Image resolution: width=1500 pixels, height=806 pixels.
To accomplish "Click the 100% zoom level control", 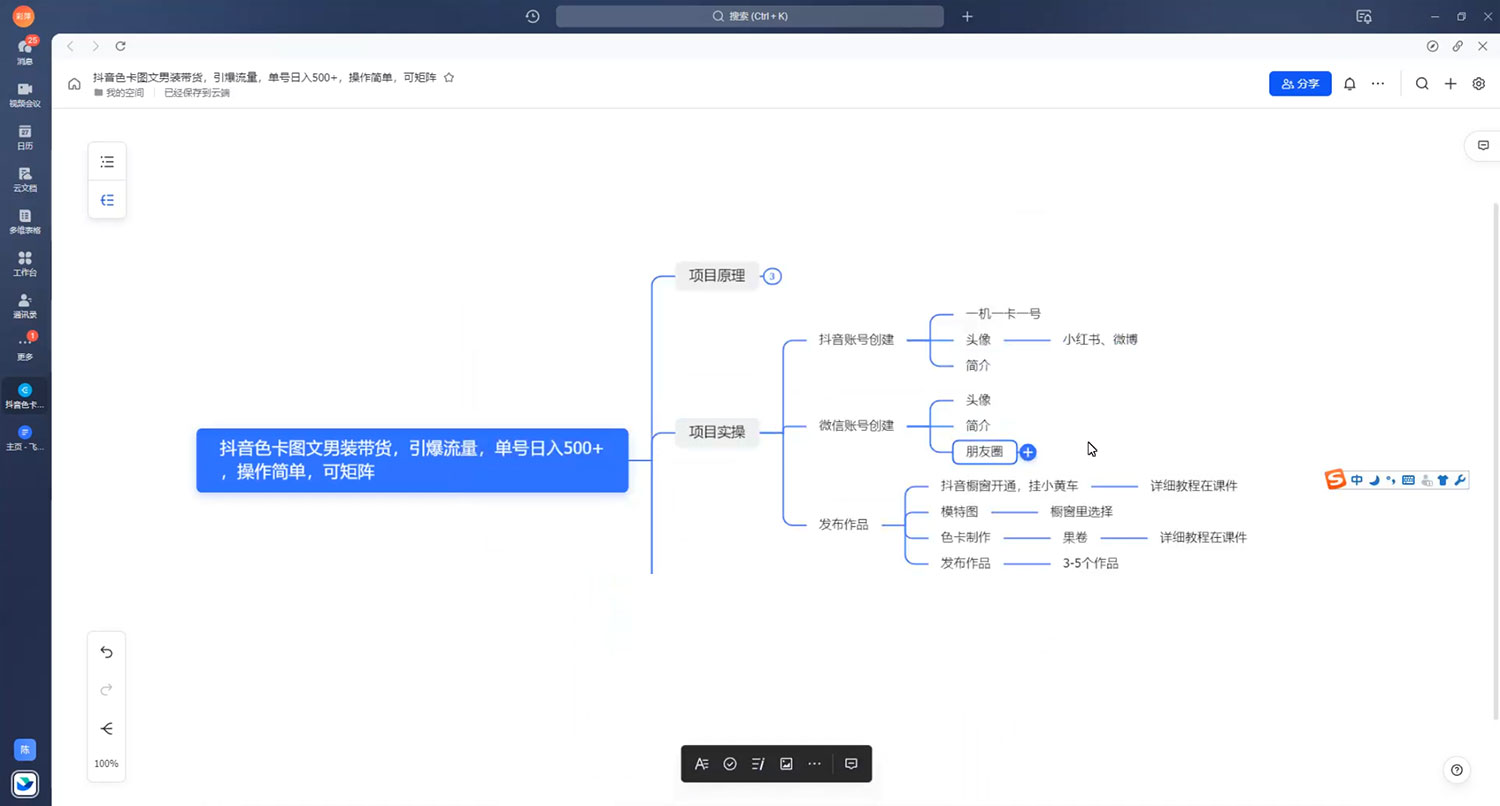I will click(x=106, y=763).
